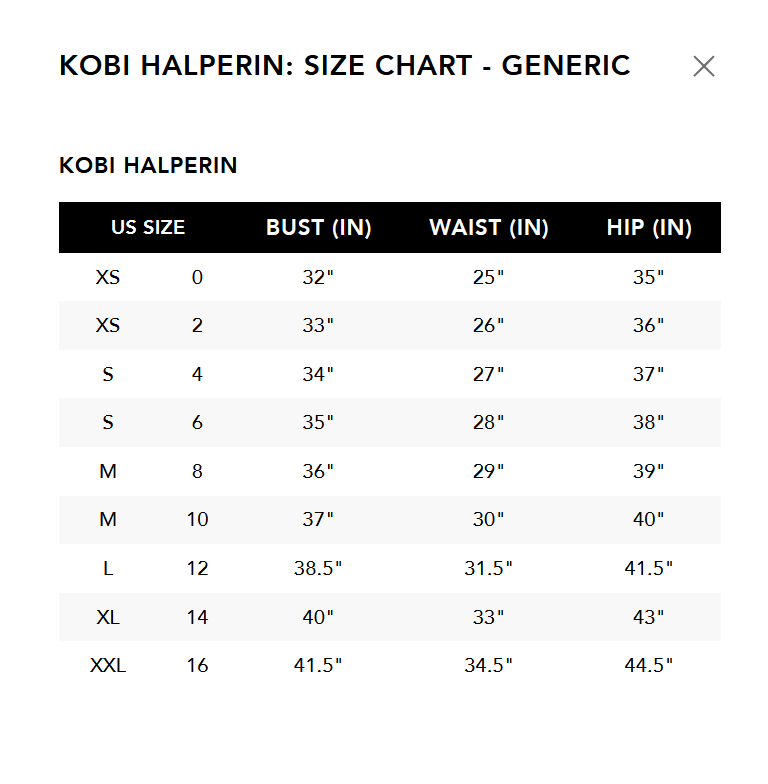Image resolution: width=768 pixels, height=784 pixels.
Task: Click the 31.5" waist measurement
Action: coord(489,568)
